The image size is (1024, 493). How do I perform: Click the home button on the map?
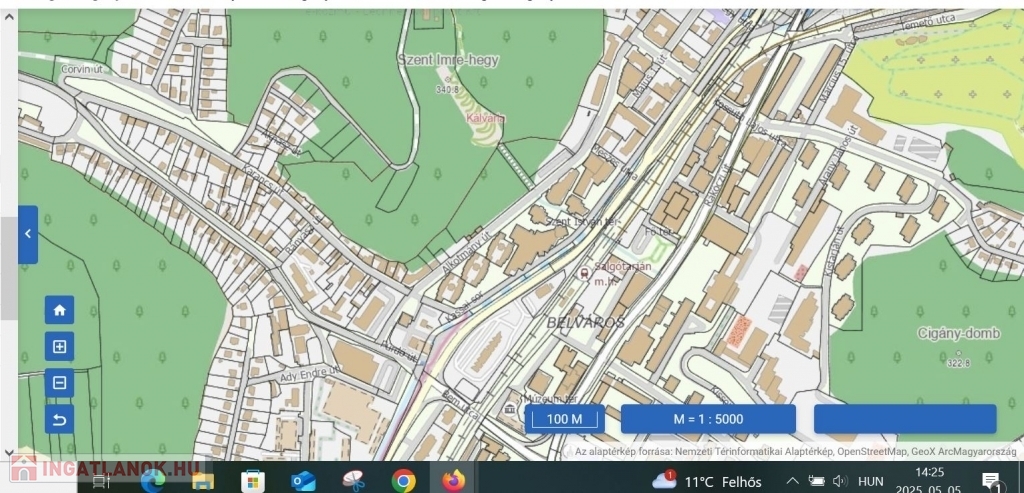59,310
